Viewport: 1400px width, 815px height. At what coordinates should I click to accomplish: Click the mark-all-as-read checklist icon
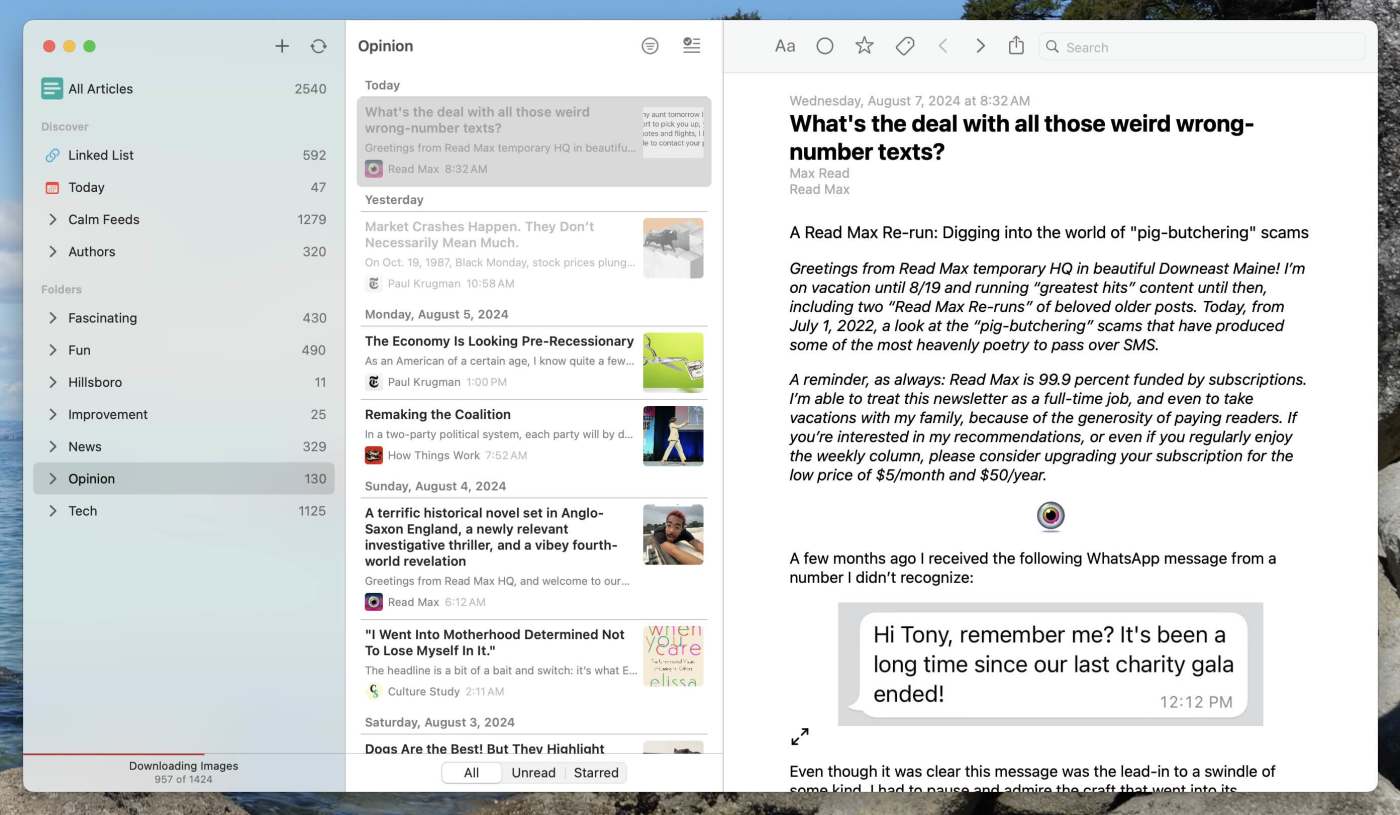tap(691, 45)
